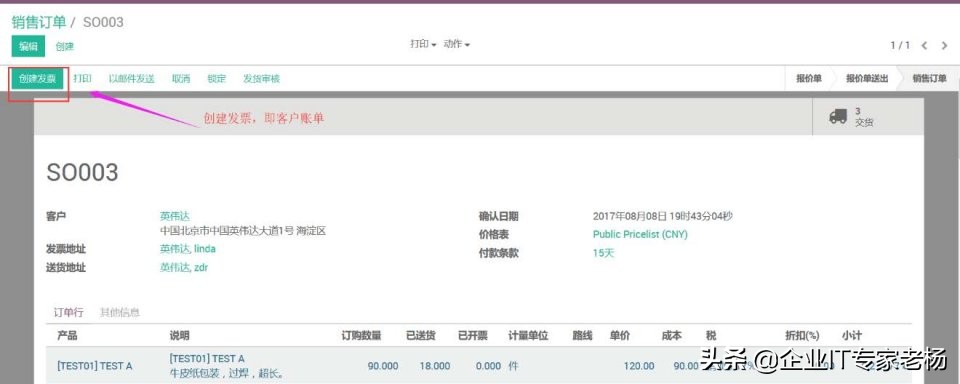Screen dimensions: 960x384
Task: Click the 已送货 column header
Action: coord(421,336)
